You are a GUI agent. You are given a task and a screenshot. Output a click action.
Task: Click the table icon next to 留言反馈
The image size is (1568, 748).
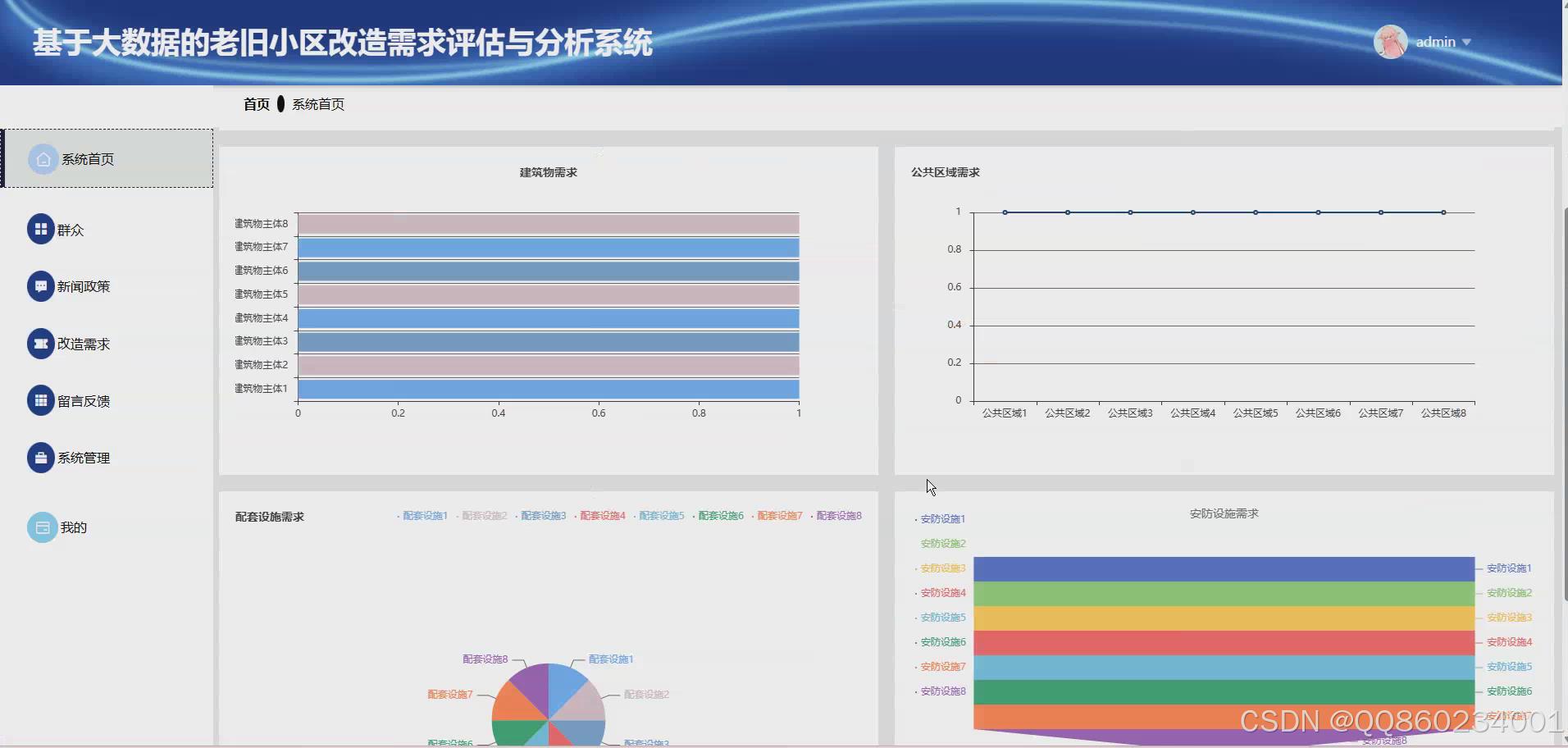(41, 400)
